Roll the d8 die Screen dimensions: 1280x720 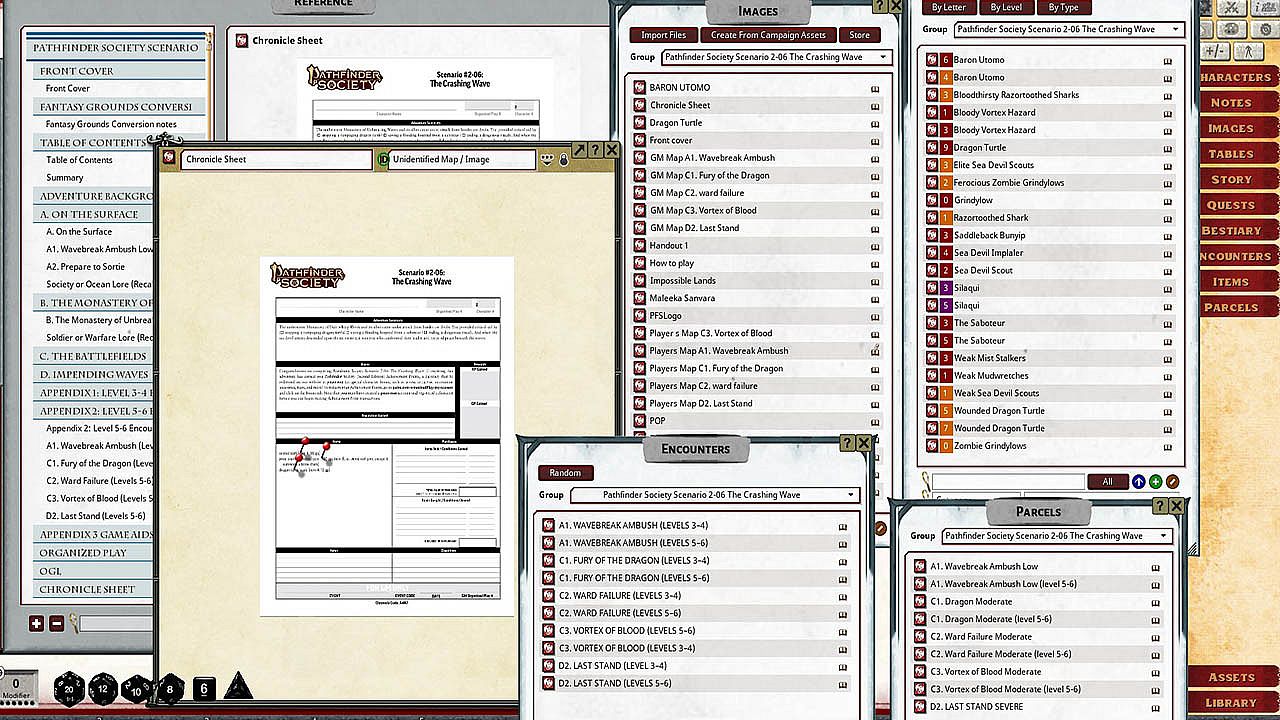click(x=170, y=688)
